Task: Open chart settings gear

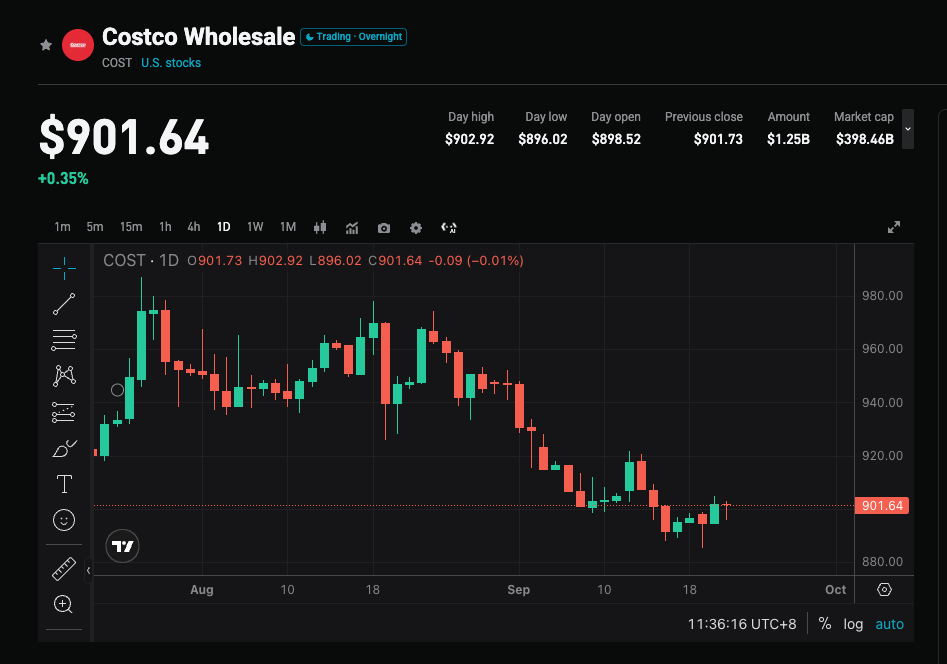Action: 416,228
